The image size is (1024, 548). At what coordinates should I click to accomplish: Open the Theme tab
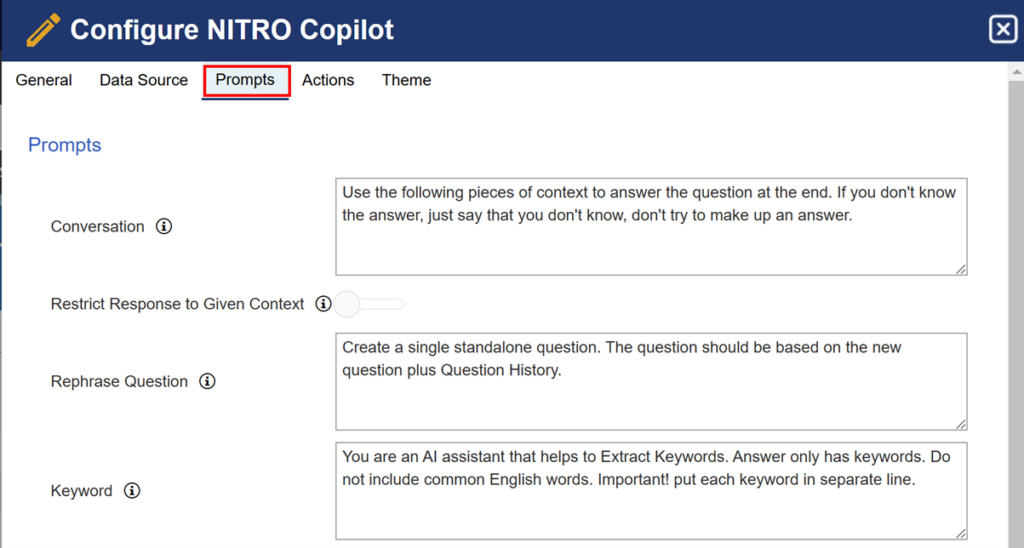click(x=406, y=80)
